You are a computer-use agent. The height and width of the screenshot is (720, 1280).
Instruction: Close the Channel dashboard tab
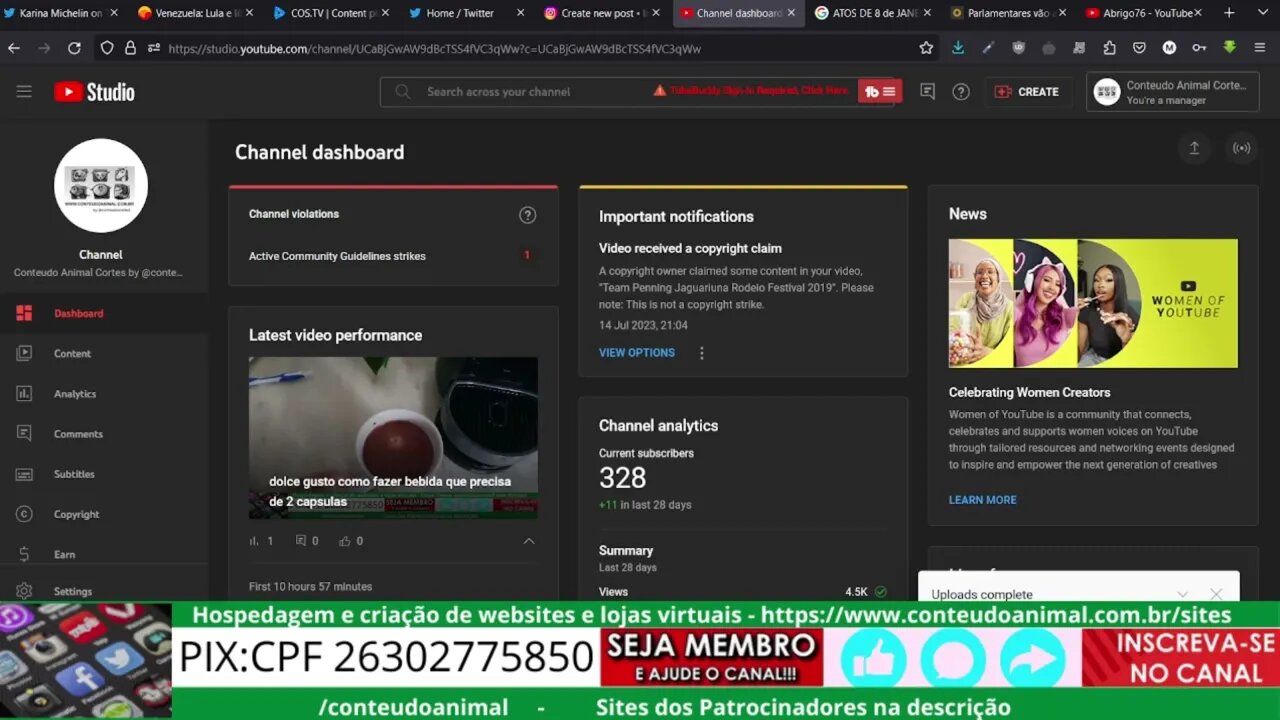(791, 13)
